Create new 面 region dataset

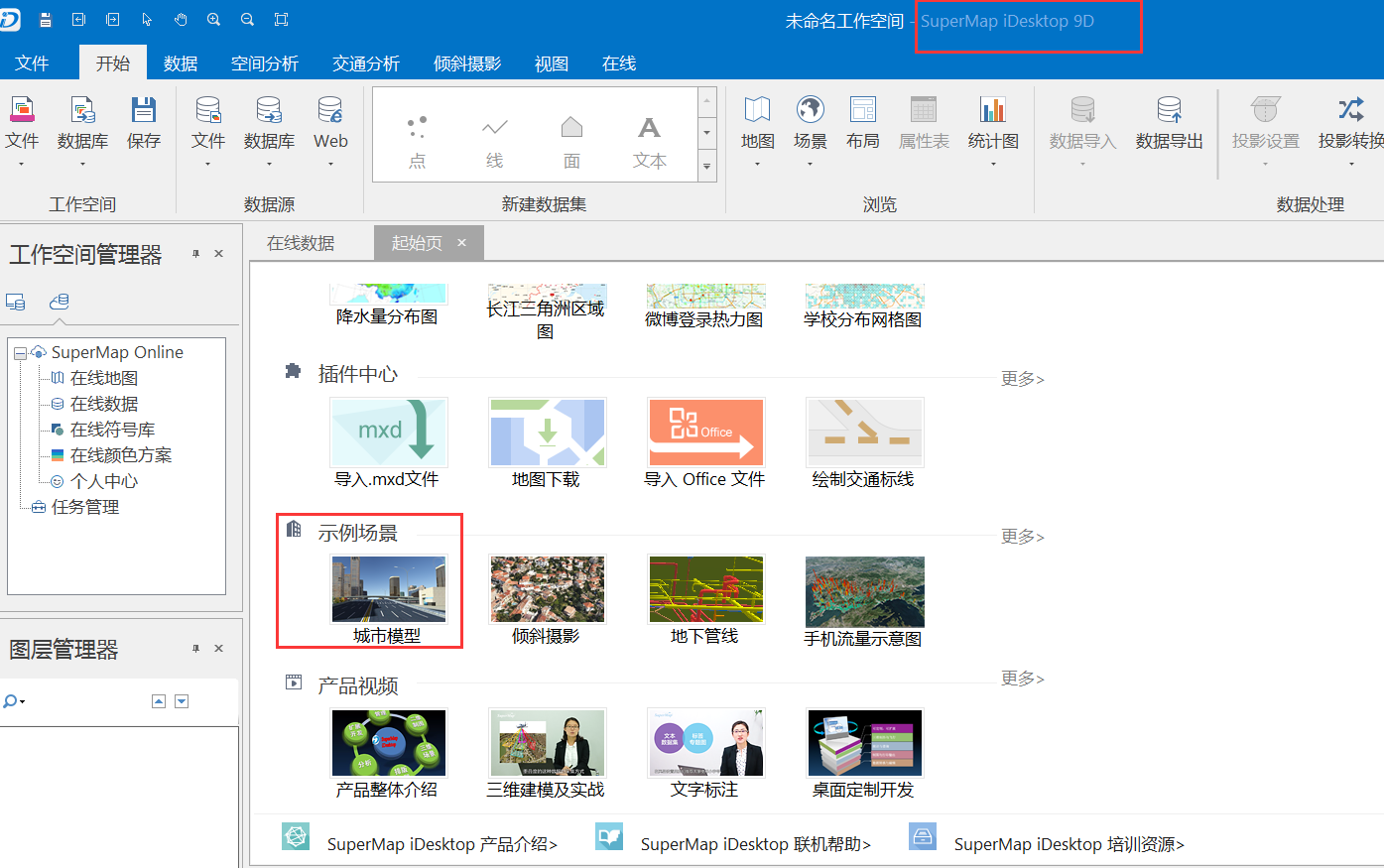tap(571, 141)
